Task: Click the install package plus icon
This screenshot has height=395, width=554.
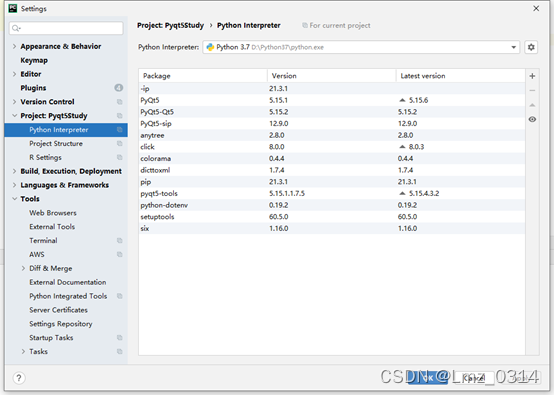Action: [x=532, y=76]
